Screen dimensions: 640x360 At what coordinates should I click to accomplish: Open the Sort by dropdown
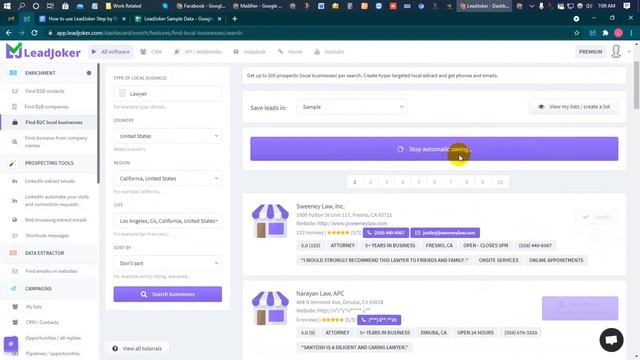[168, 263]
